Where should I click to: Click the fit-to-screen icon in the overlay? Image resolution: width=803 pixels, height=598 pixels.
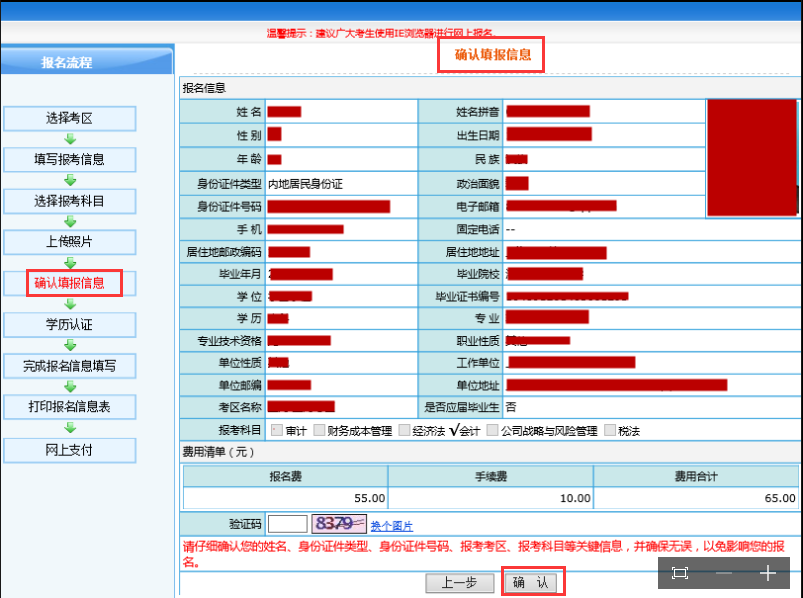[x=680, y=573]
